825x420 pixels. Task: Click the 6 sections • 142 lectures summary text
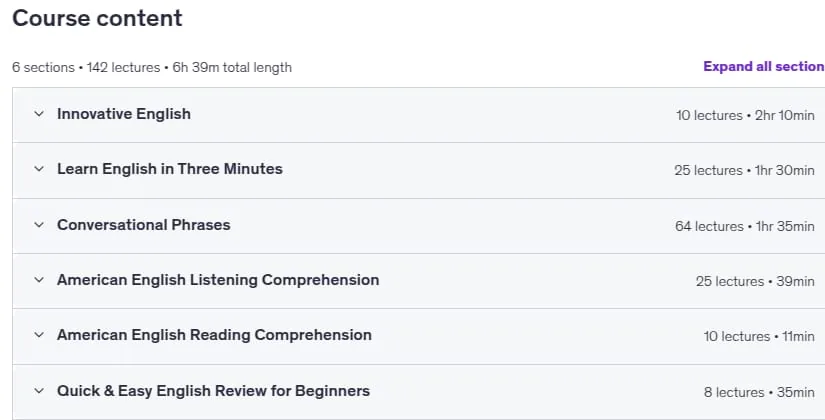click(152, 67)
